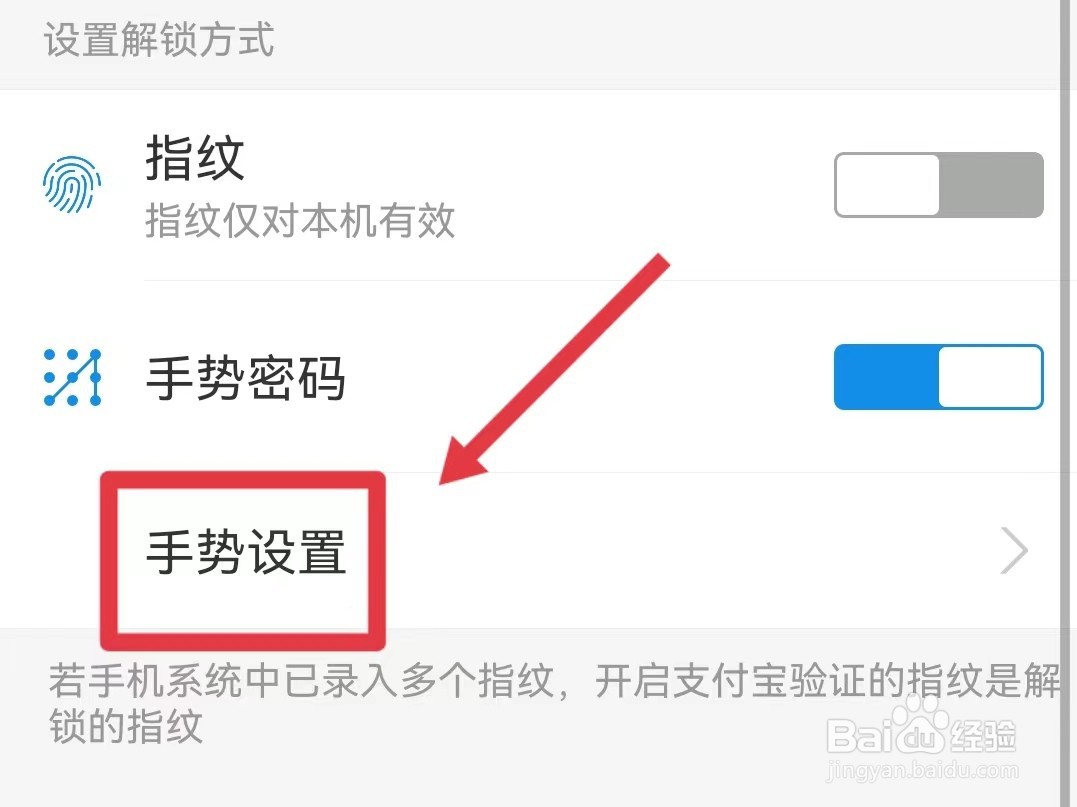Select the 手势密码 label

coord(245,378)
